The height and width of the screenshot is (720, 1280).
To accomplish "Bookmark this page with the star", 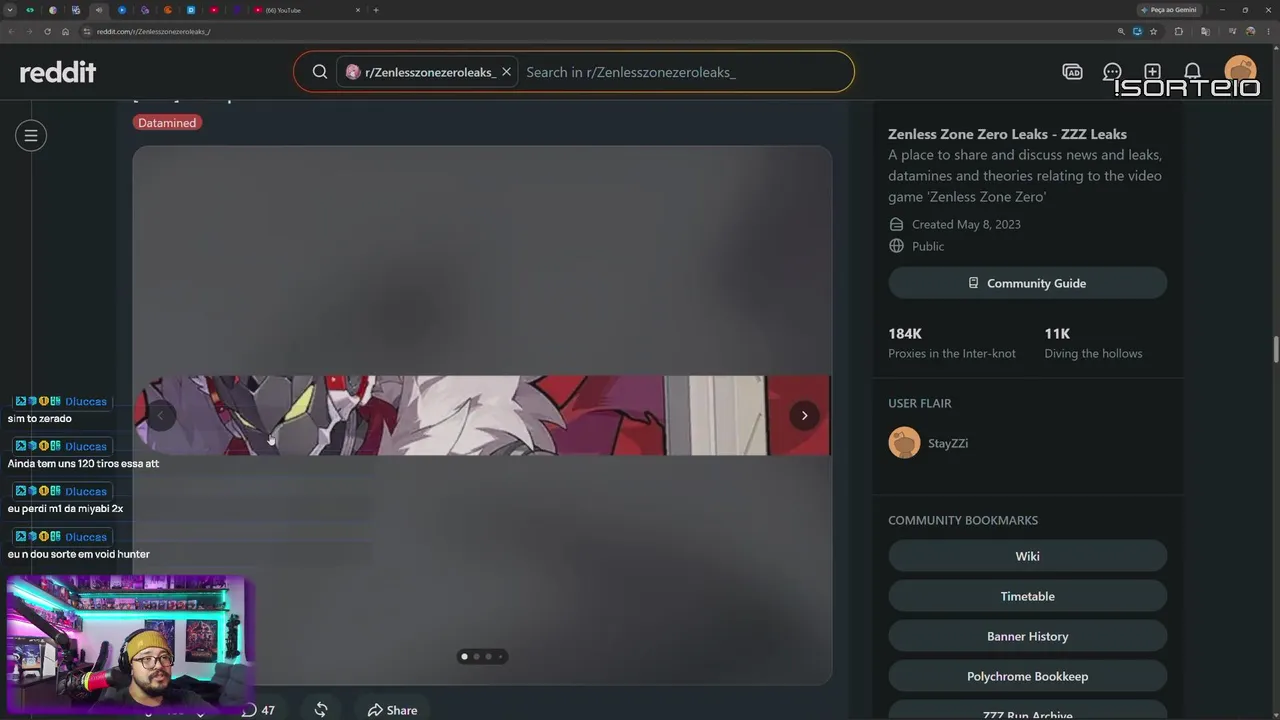I will [x=1153, y=31].
